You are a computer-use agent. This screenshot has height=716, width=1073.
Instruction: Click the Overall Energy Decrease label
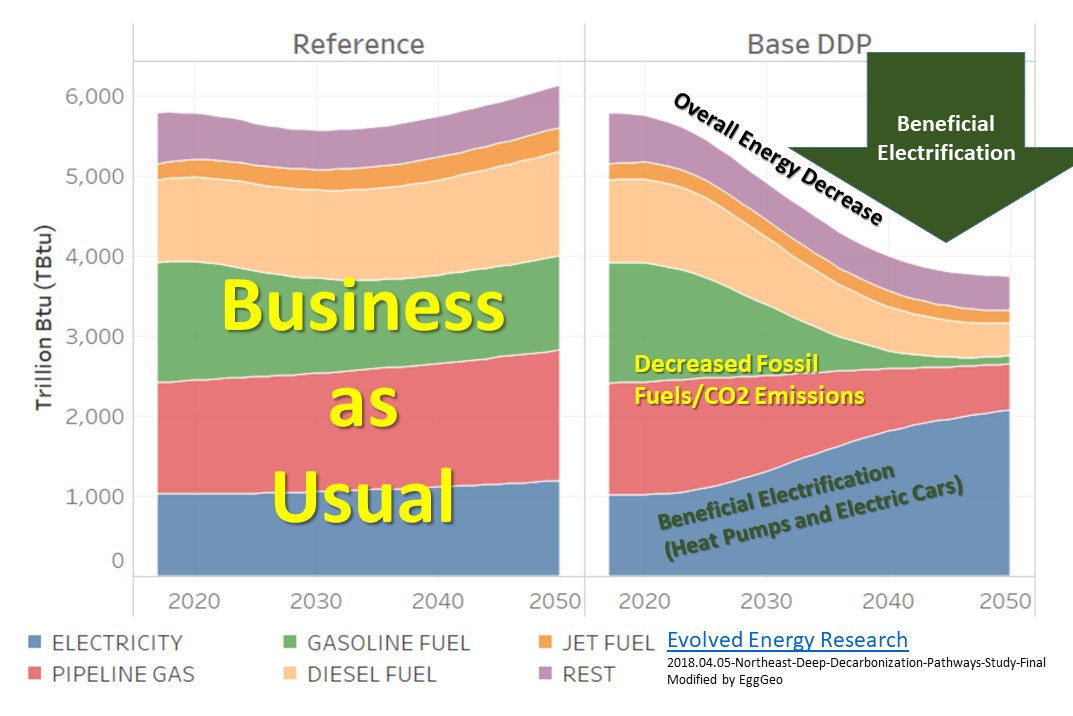[777, 159]
